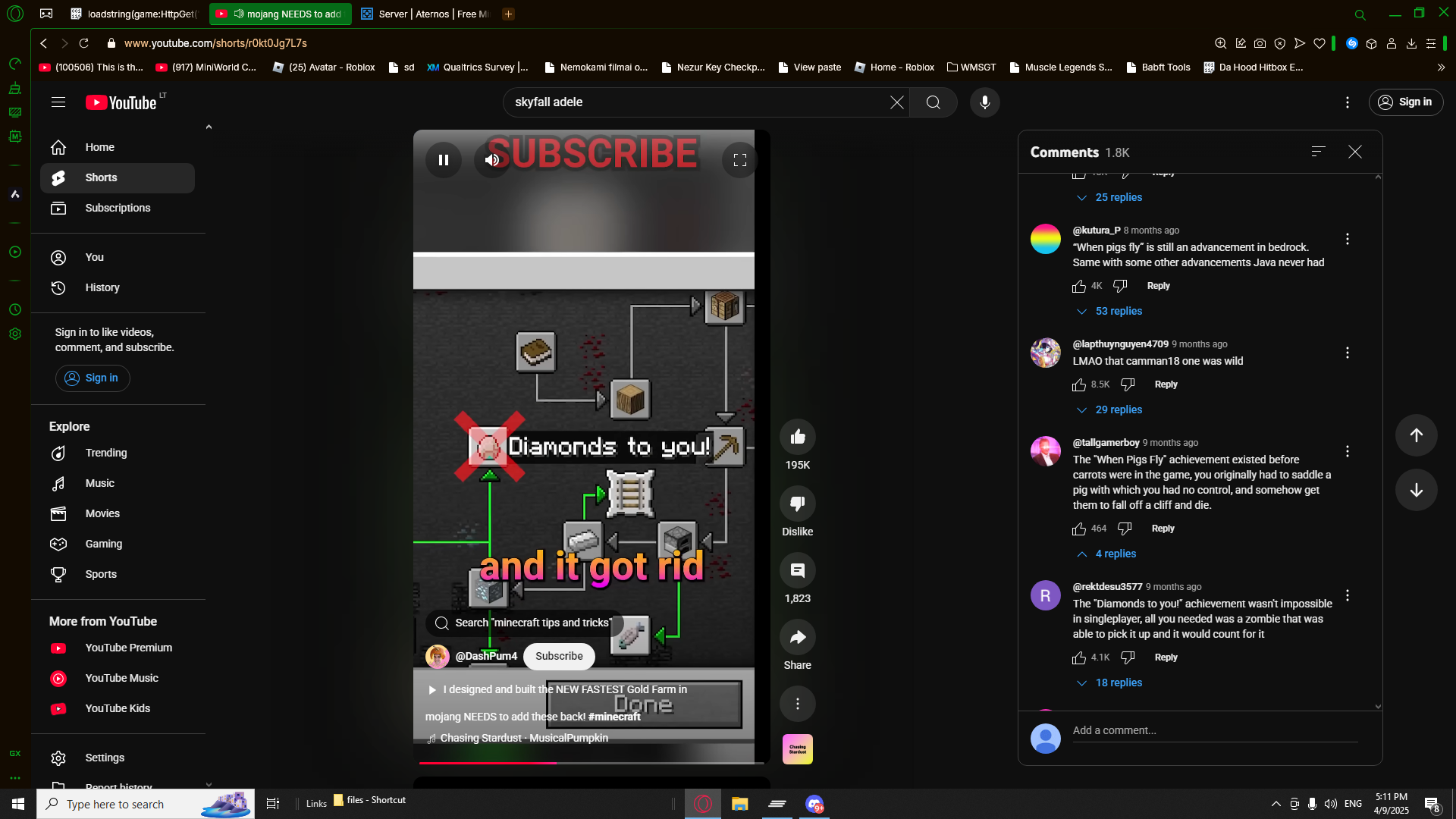1456x819 pixels.
Task: Clear the YouTube search box text
Action: tap(896, 102)
